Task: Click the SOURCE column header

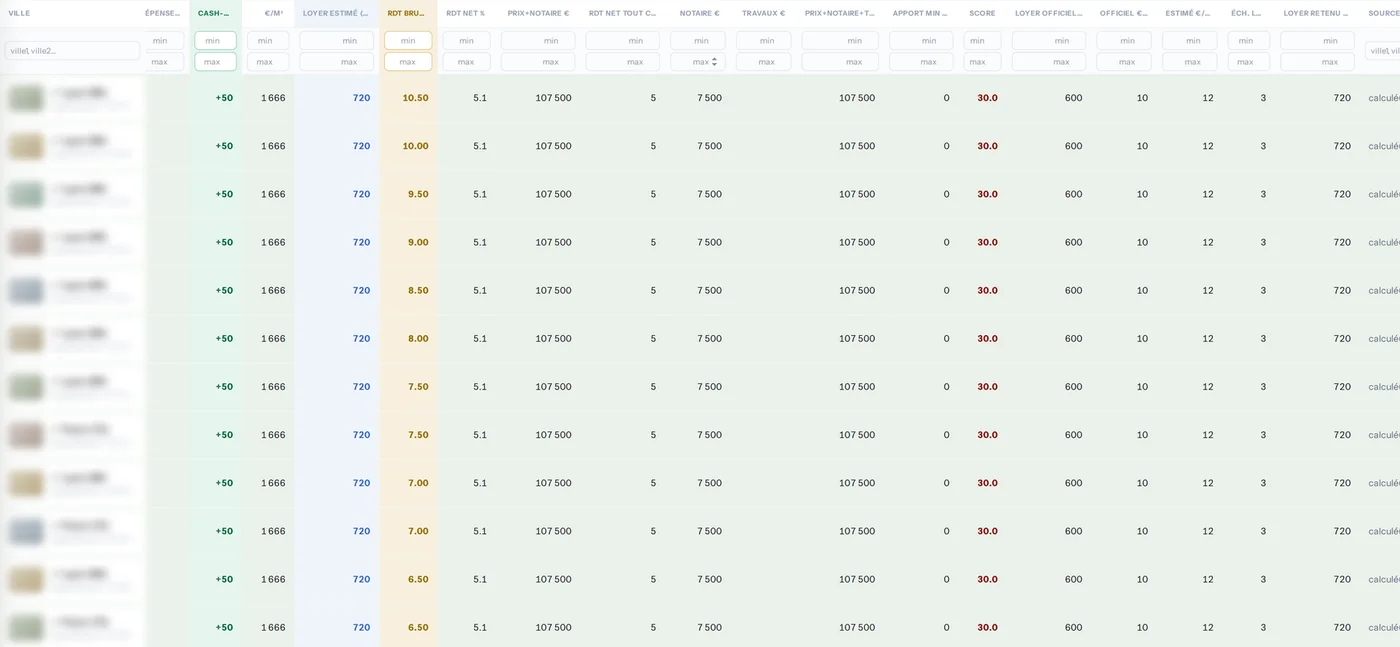Action: (x=1384, y=13)
